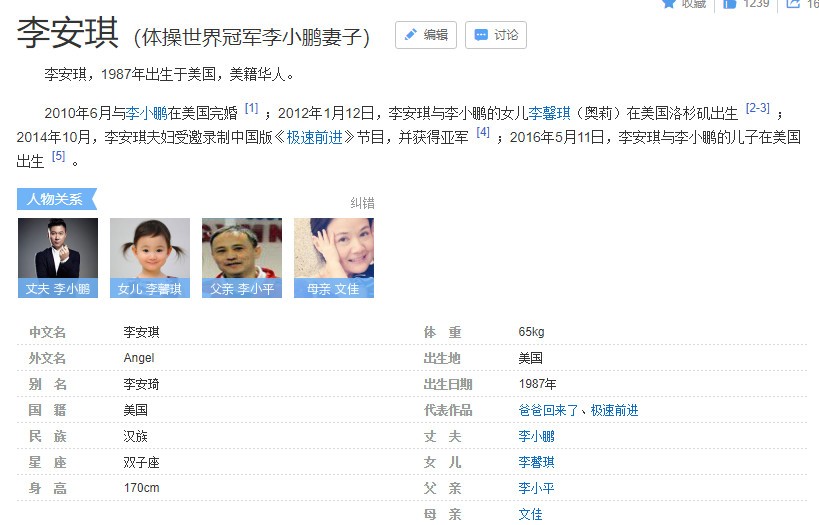This screenshot has width=819, height=525.
Task: Click the 编辑 (edit) button with pencil icon
Action: coord(425,35)
